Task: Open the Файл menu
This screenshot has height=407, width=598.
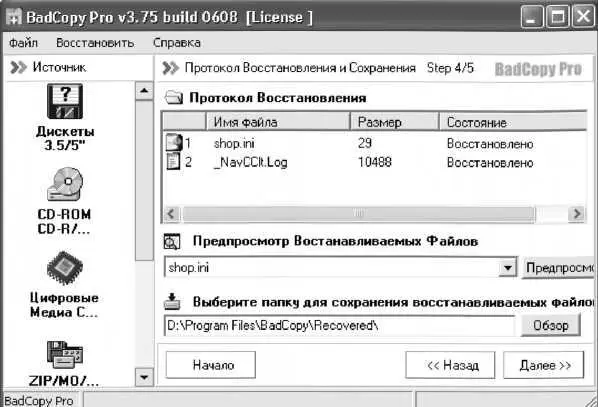Action: (23, 43)
